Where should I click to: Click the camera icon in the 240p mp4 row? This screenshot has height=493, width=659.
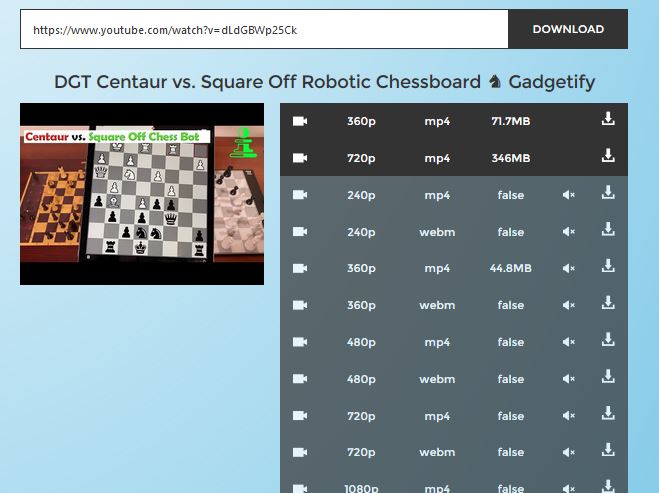(300, 195)
